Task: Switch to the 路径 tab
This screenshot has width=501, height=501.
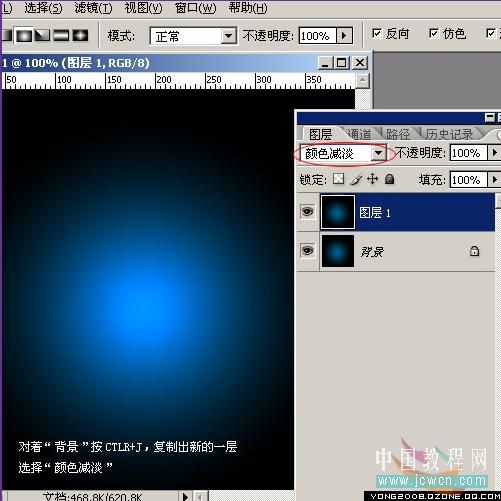Action: point(398,134)
